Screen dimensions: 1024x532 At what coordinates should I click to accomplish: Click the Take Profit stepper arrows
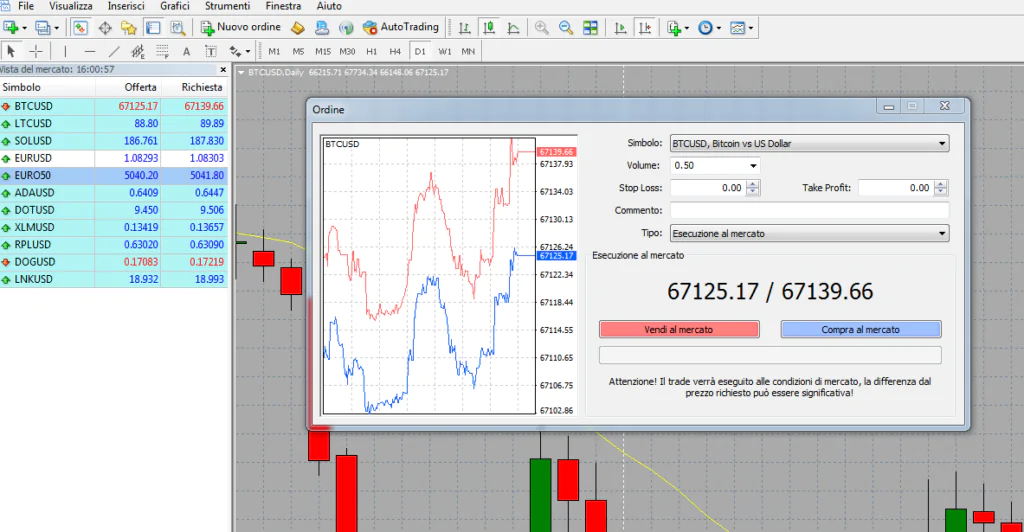(940, 188)
